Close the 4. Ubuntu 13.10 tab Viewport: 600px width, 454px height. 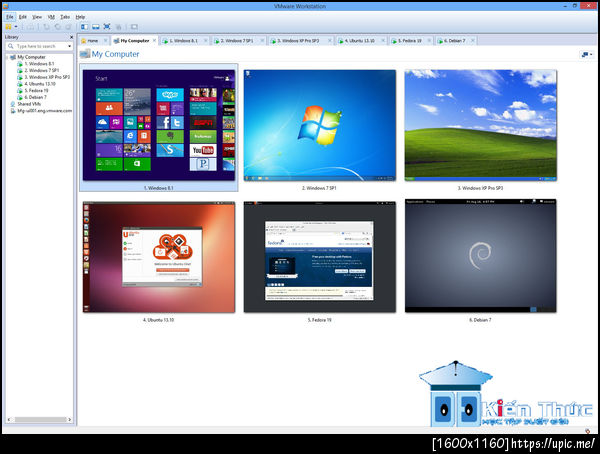(x=383, y=41)
